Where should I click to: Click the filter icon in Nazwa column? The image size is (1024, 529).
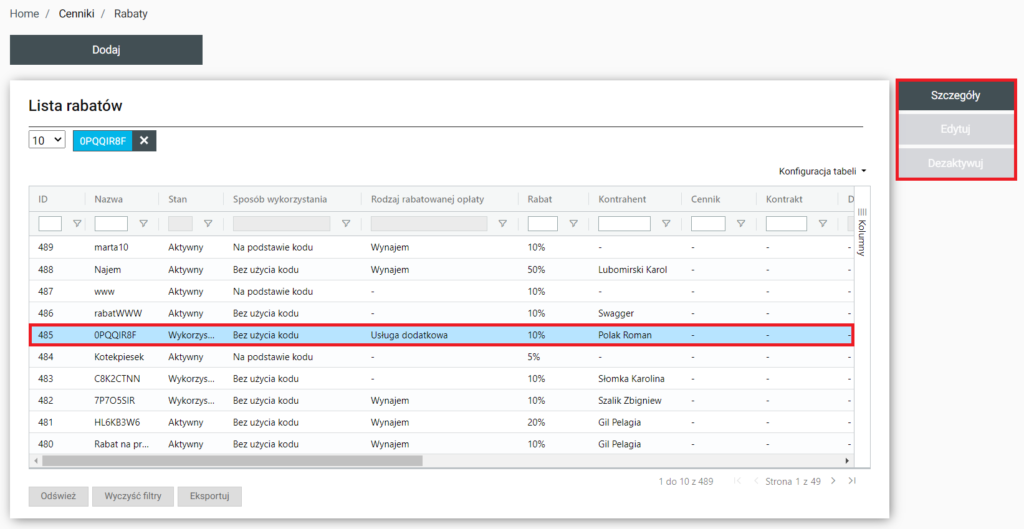coord(143,224)
